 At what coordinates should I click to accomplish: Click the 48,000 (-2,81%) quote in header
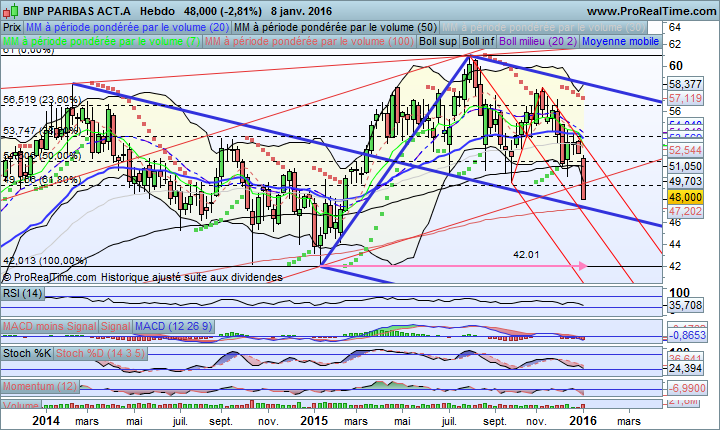pyautogui.click(x=223, y=11)
